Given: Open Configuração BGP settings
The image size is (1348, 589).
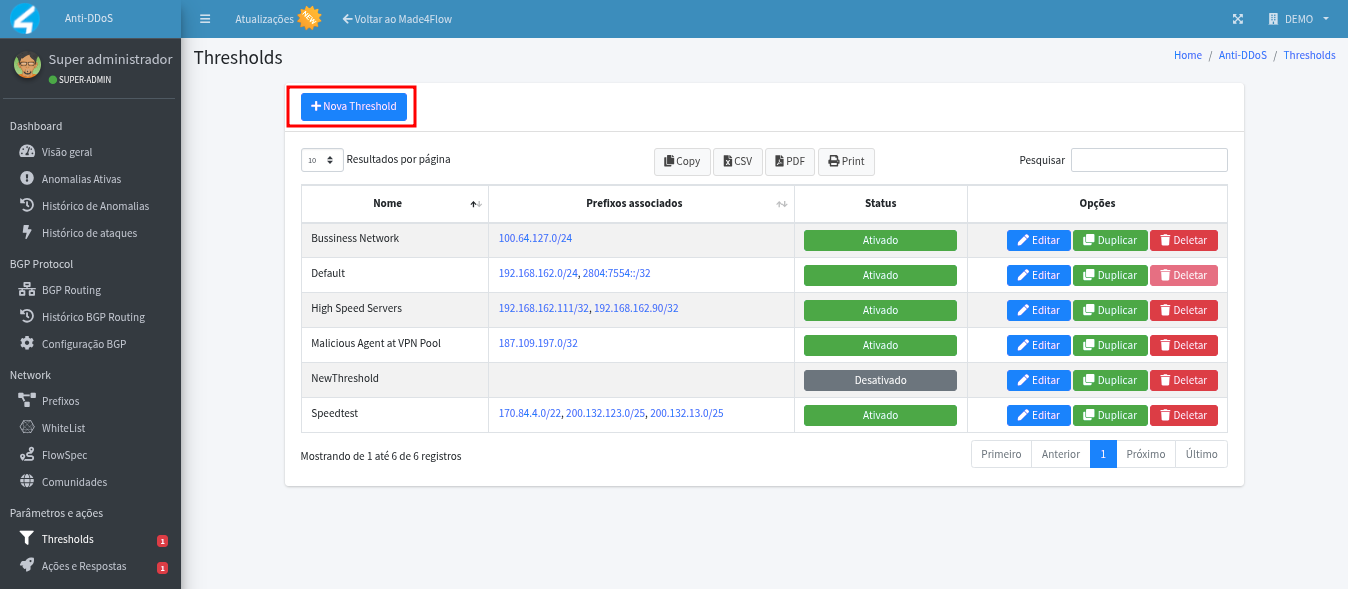Looking at the screenshot, I should click(x=83, y=344).
